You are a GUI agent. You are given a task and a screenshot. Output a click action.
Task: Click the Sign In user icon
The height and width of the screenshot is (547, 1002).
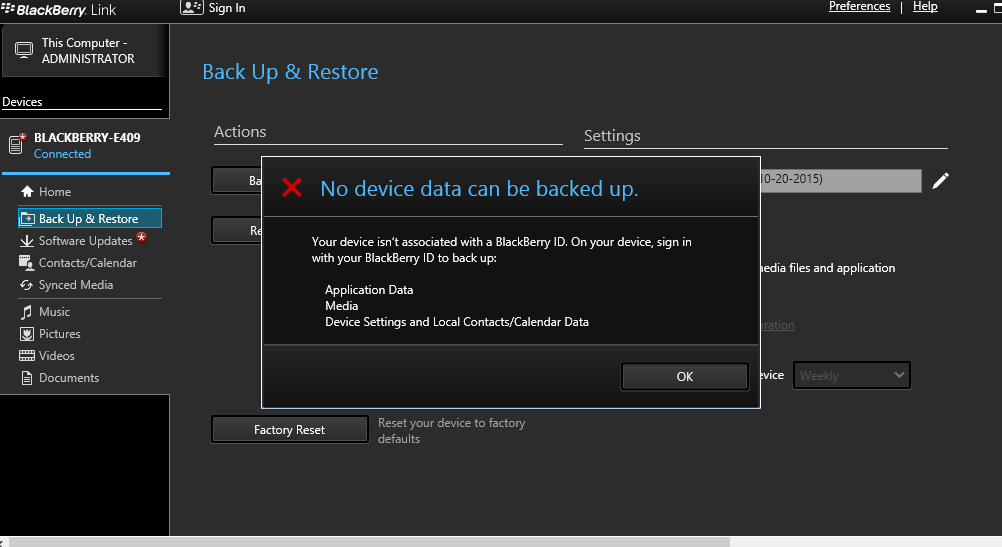coord(192,8)
